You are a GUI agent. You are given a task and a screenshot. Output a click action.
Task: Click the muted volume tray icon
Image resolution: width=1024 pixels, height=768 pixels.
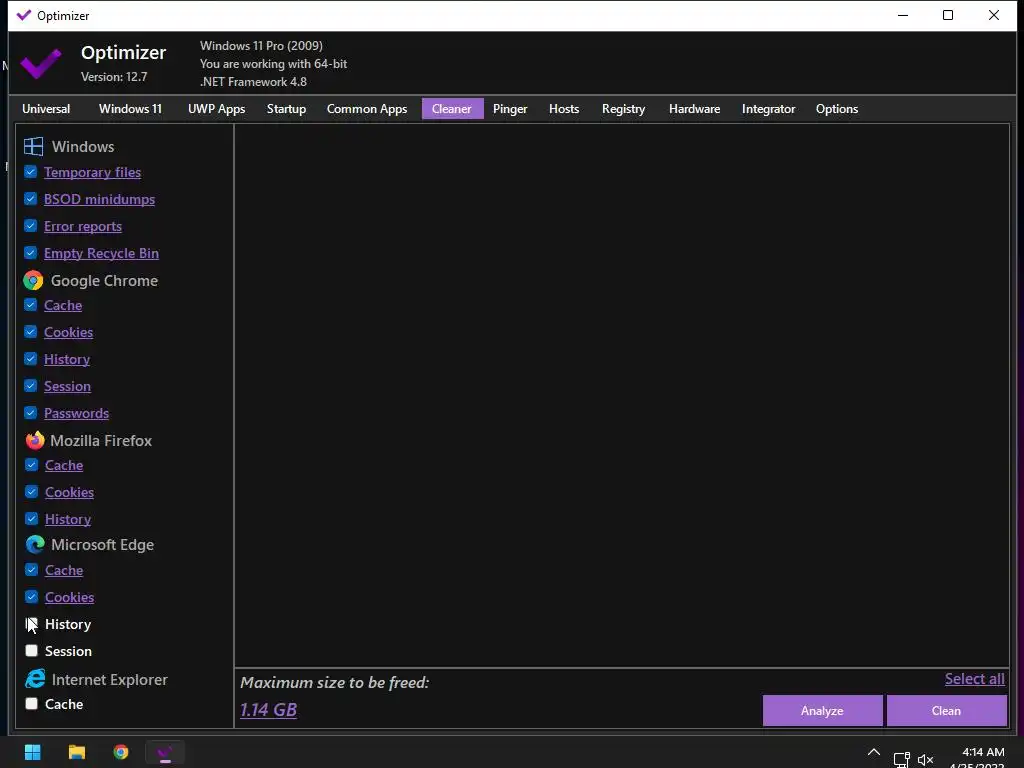(925, 760)
